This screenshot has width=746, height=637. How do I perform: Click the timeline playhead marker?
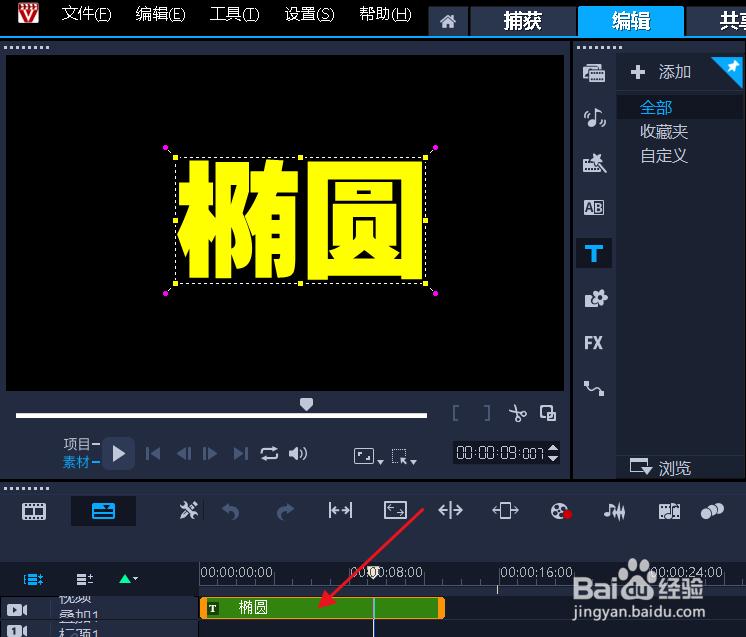374,572
